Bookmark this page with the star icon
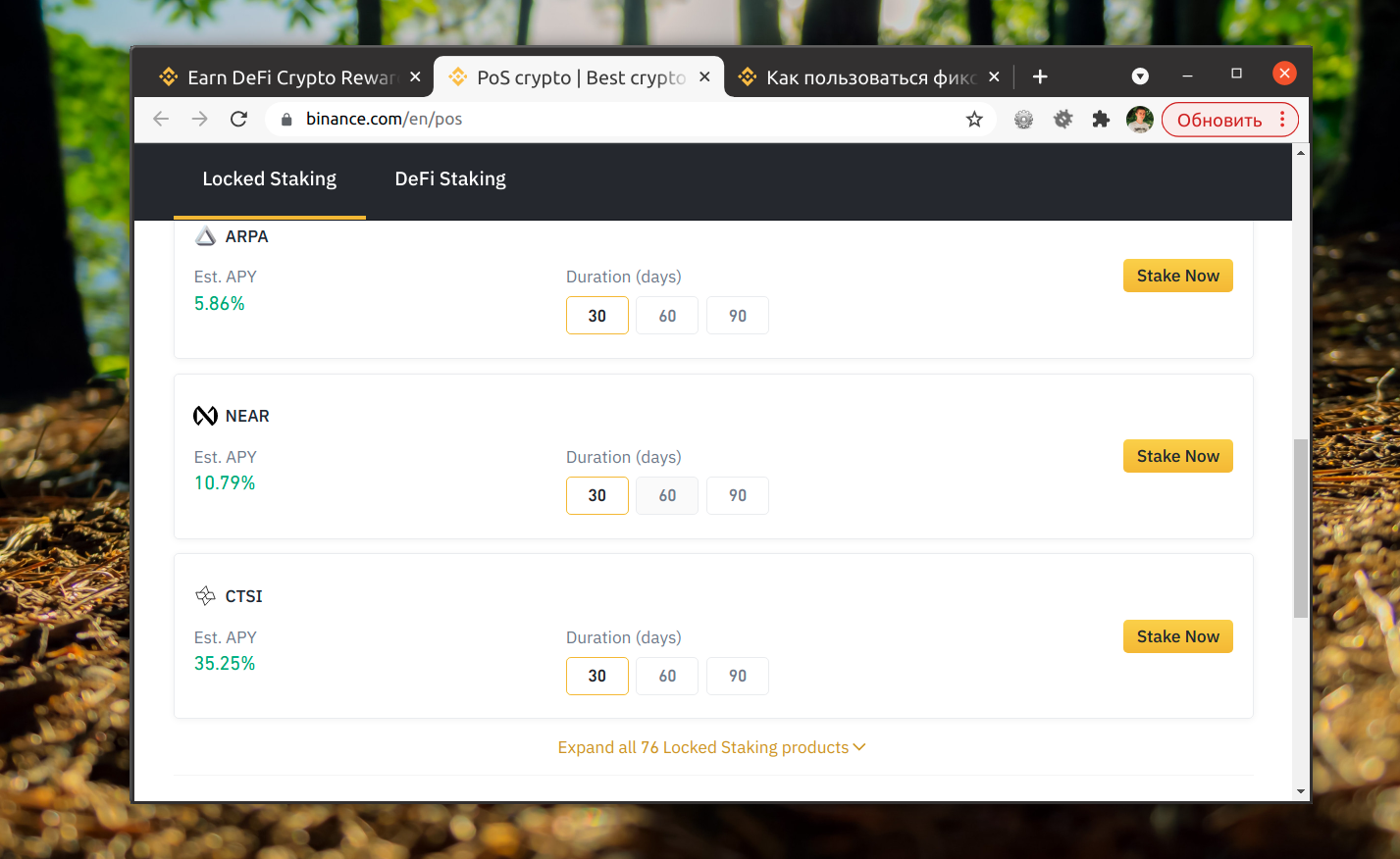This screenshot has width=1400, height=859. 974,120
